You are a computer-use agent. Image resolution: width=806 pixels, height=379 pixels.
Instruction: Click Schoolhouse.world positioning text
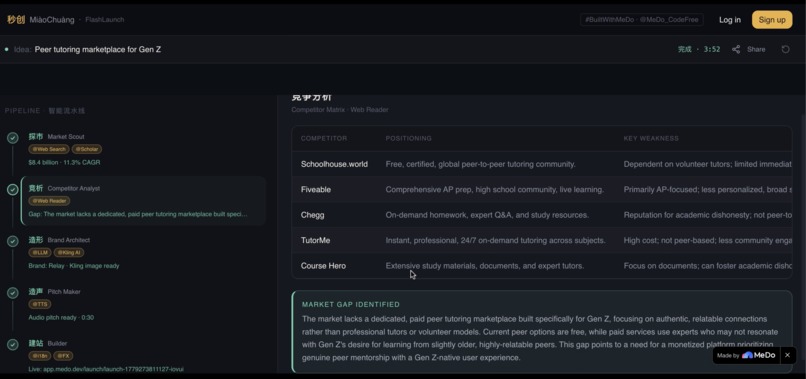(x=481, y=164)
